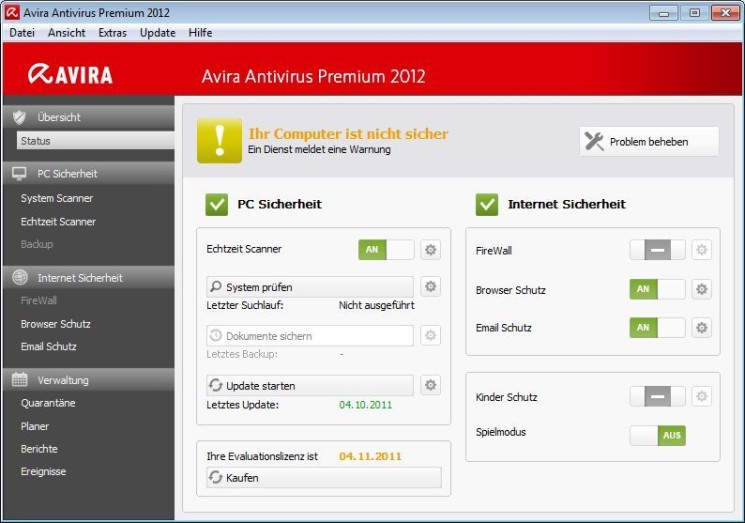Maximize the Avira window
Viewport: 745px width, 523px height.
tap(694, 13)
